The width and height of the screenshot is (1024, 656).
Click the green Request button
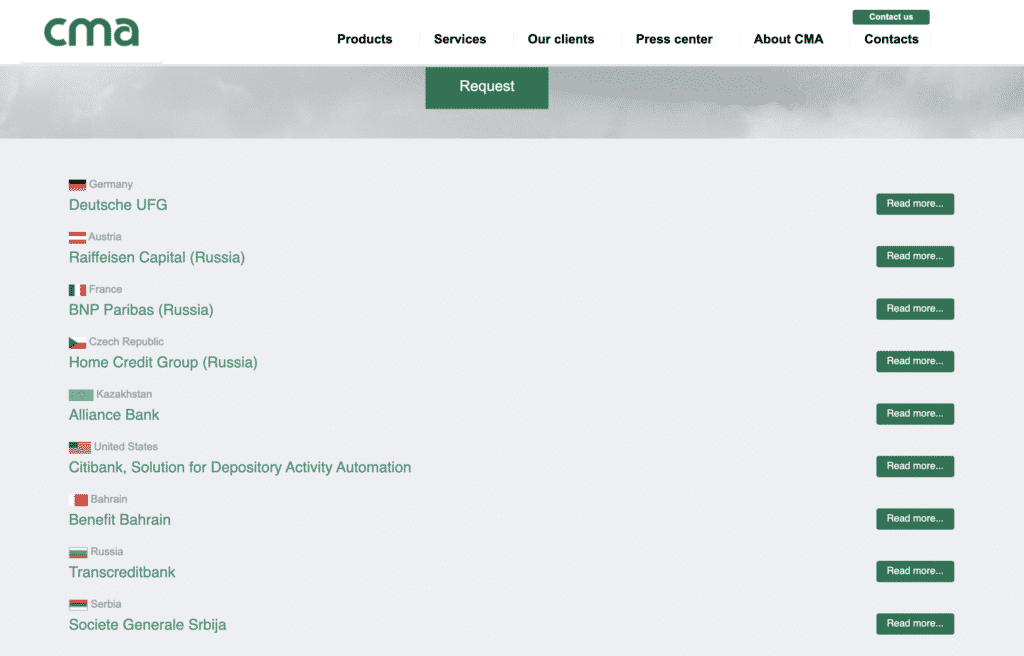[487, 87]
